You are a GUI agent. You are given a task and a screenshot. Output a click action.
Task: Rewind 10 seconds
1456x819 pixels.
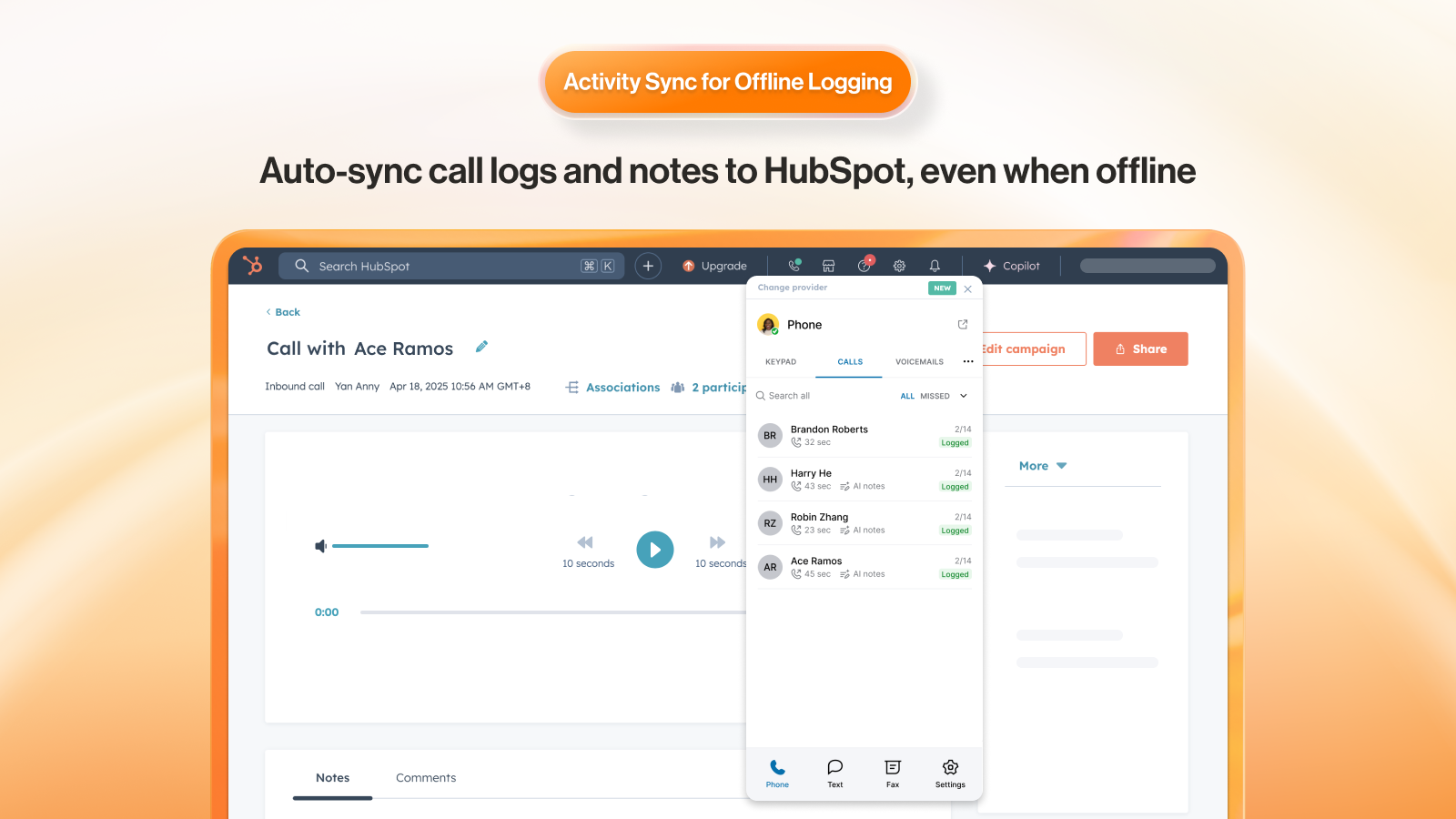[x=588, y=551]
